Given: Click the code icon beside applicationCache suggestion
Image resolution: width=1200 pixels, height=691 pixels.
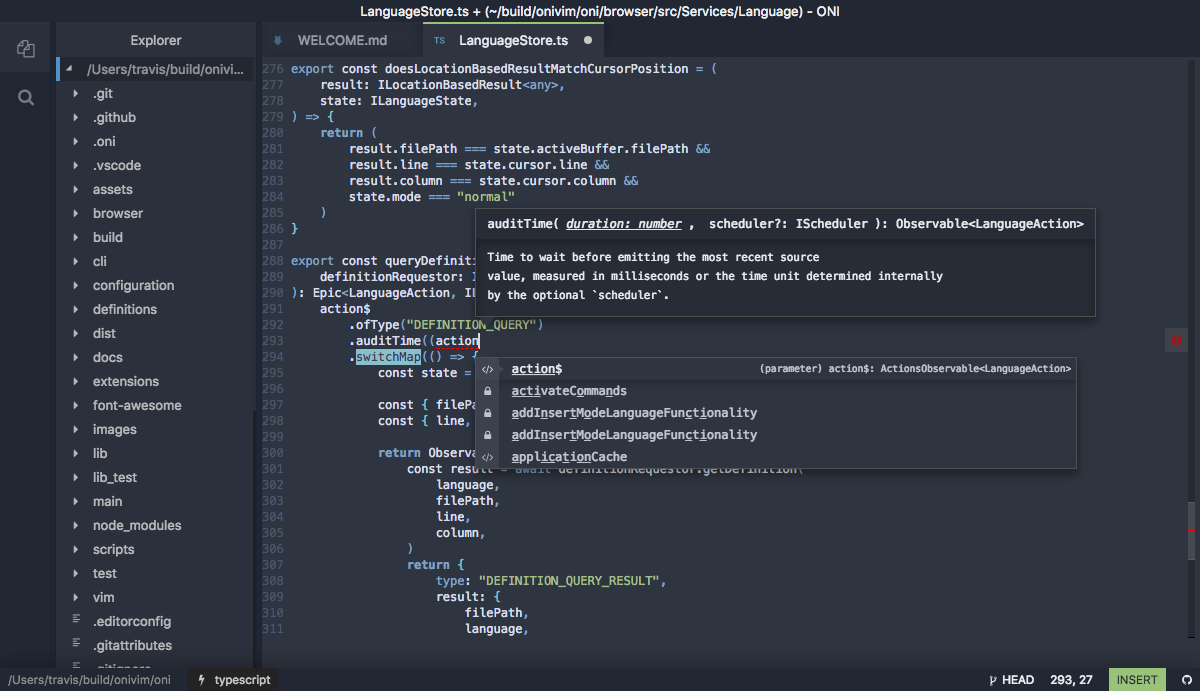Looking at the screenshot, I should point(487,457).
